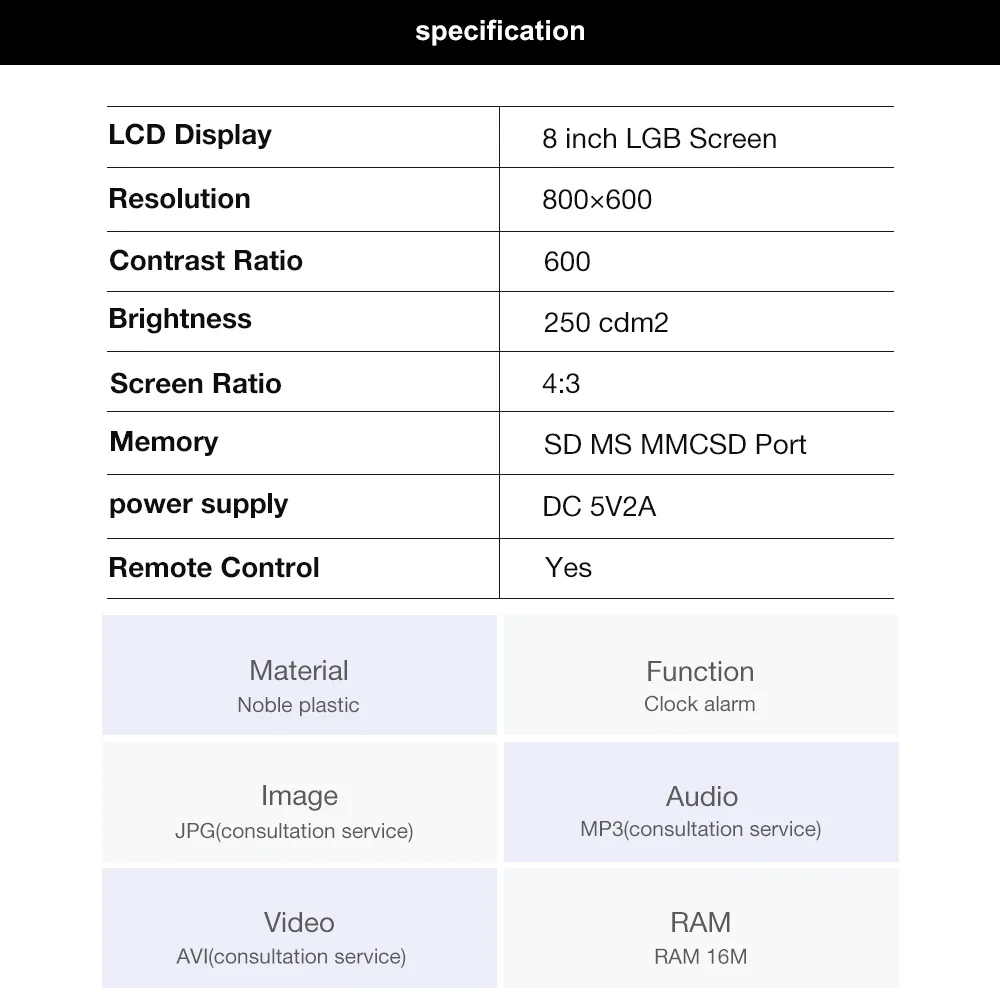1000x1000 pixels.
Task: Select the Memory row label
Action: point(164,441)
